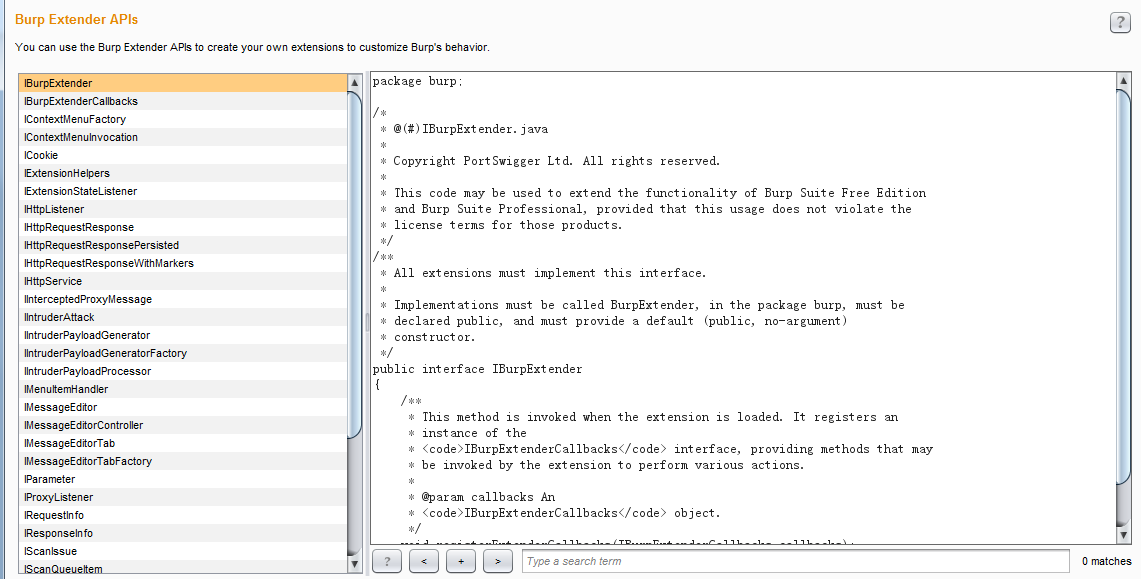
Task: Select IScanQueueItem in the list
Action: [x=183, y=568]
